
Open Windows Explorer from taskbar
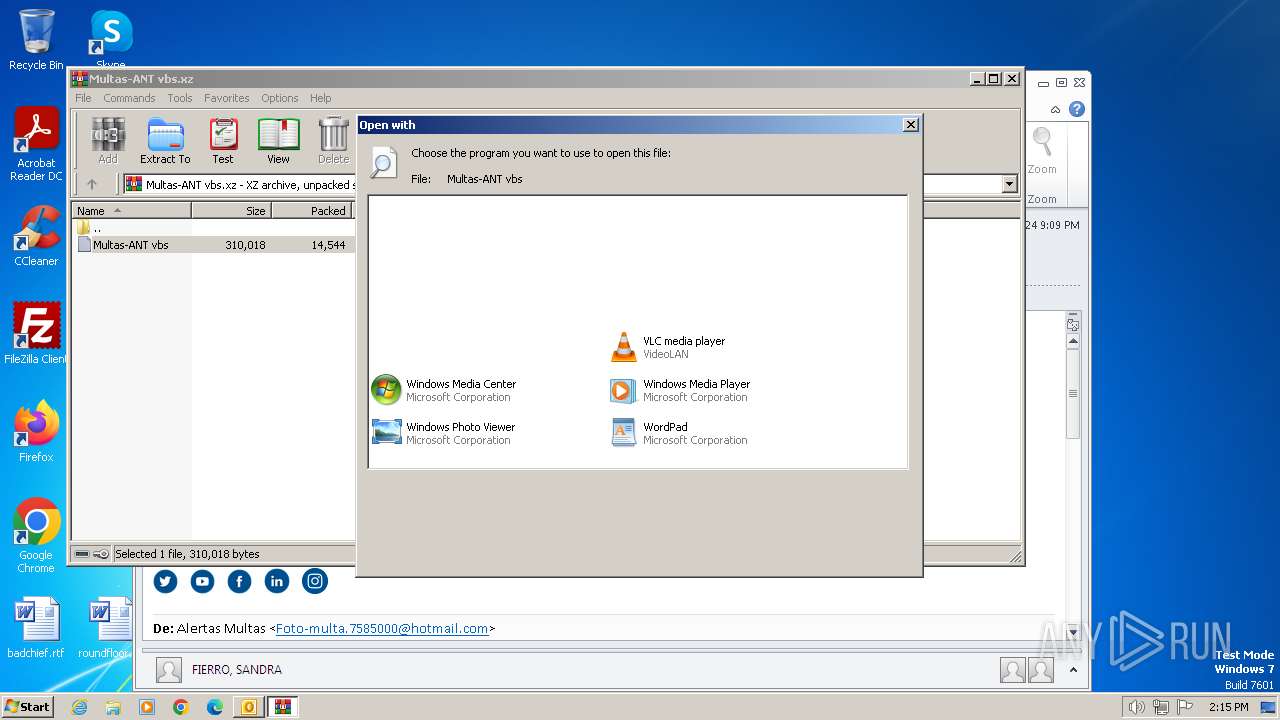tap(113, 707)
